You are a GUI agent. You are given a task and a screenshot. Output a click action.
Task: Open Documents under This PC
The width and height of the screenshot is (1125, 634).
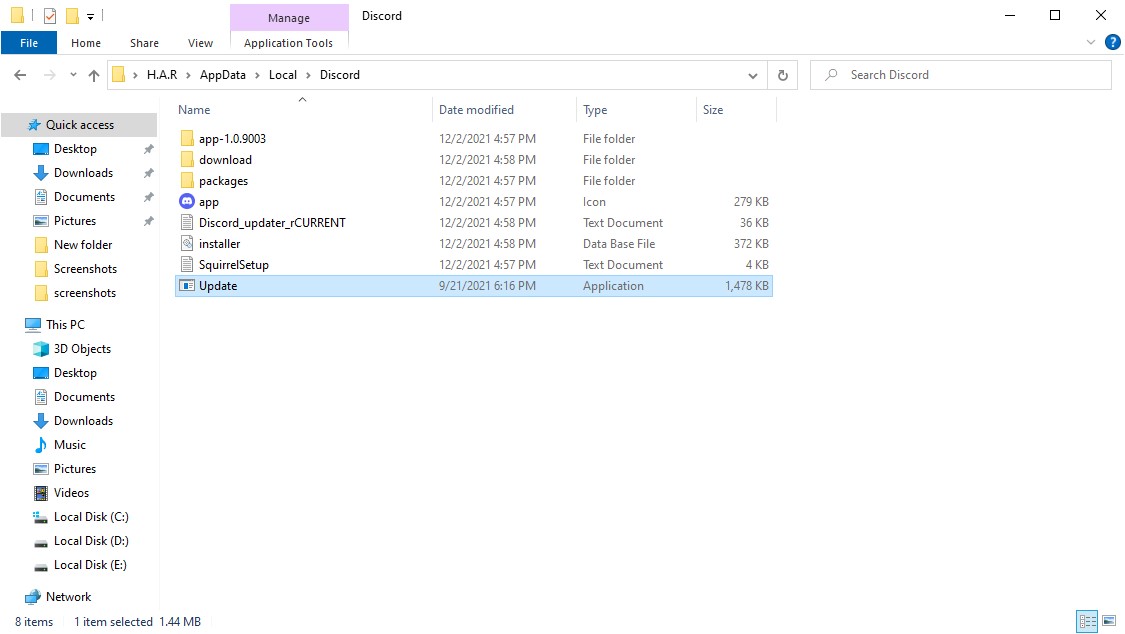[x=84, y=397]
